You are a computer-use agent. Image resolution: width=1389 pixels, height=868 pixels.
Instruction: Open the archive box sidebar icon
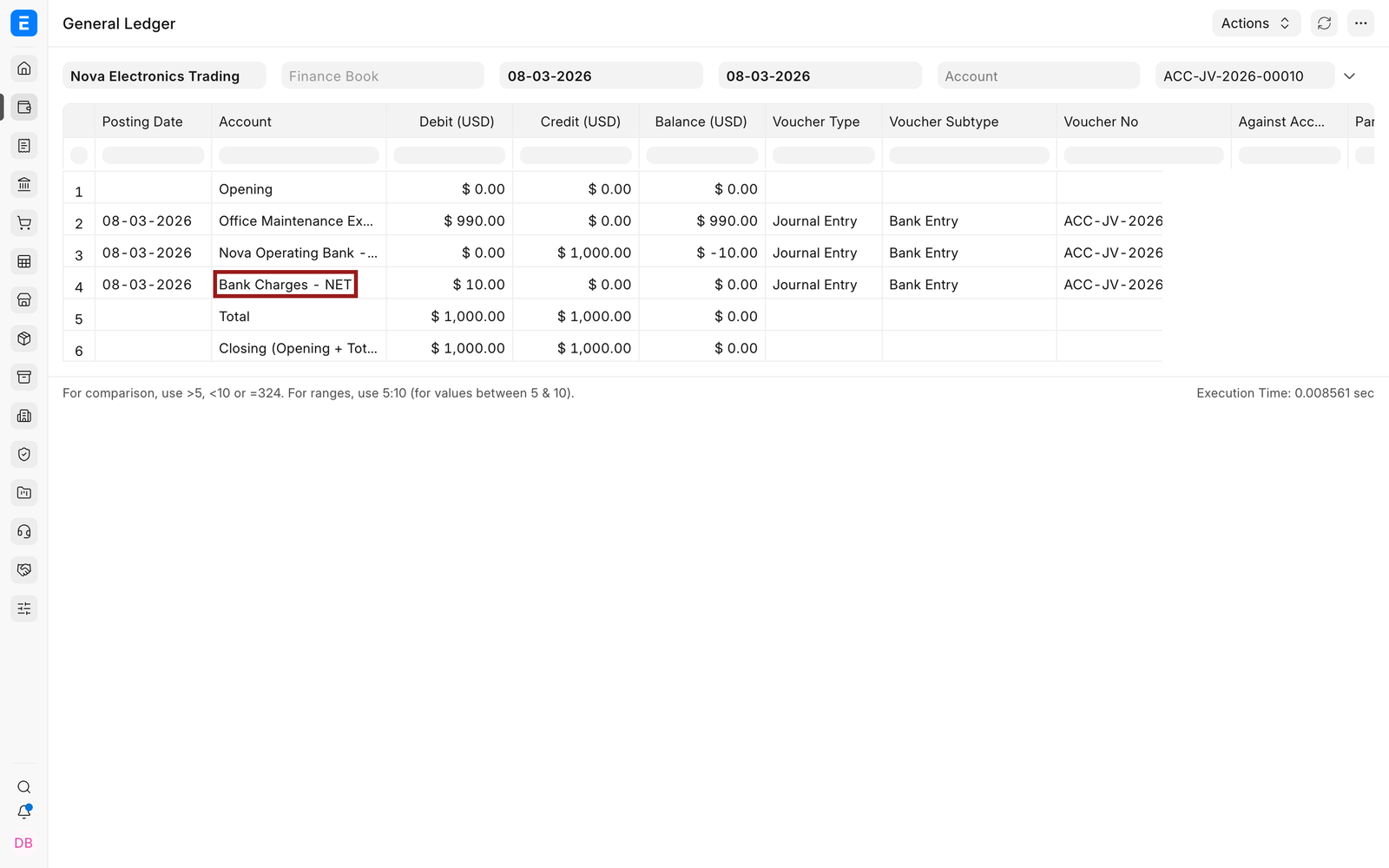pyautogui.click(x=24, y=377)
